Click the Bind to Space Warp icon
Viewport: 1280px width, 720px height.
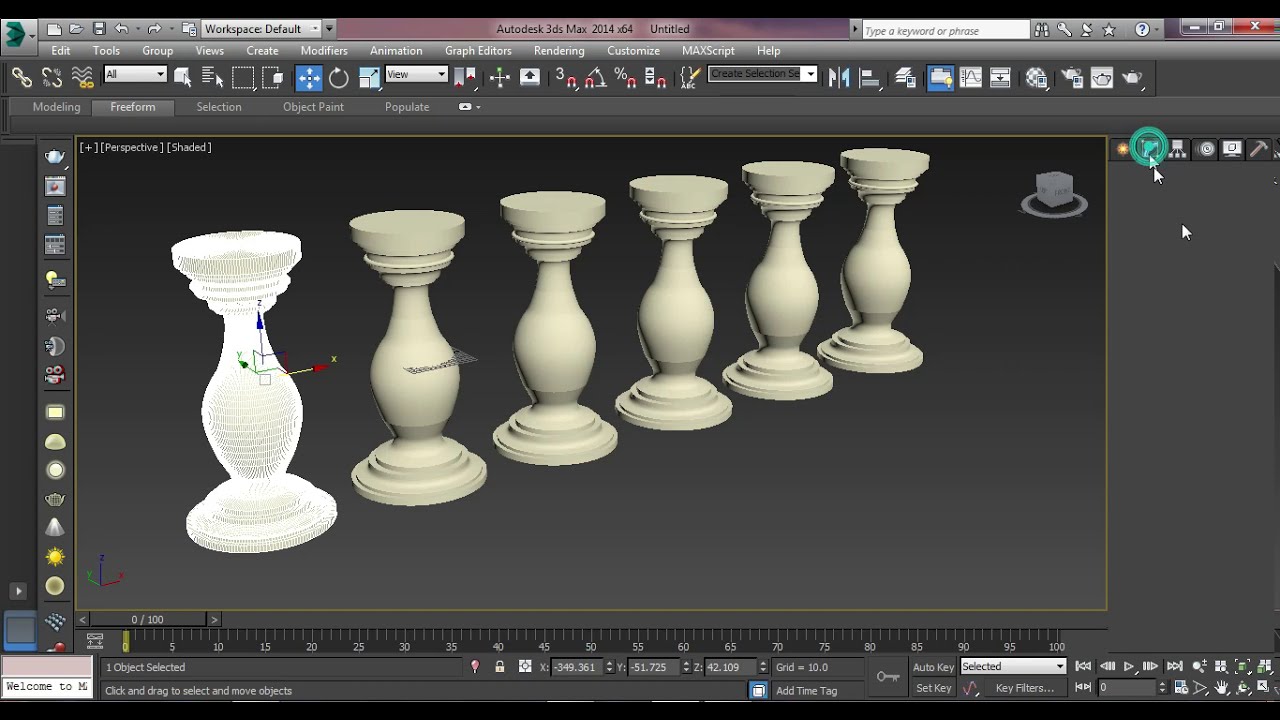[x=83, y=77]
